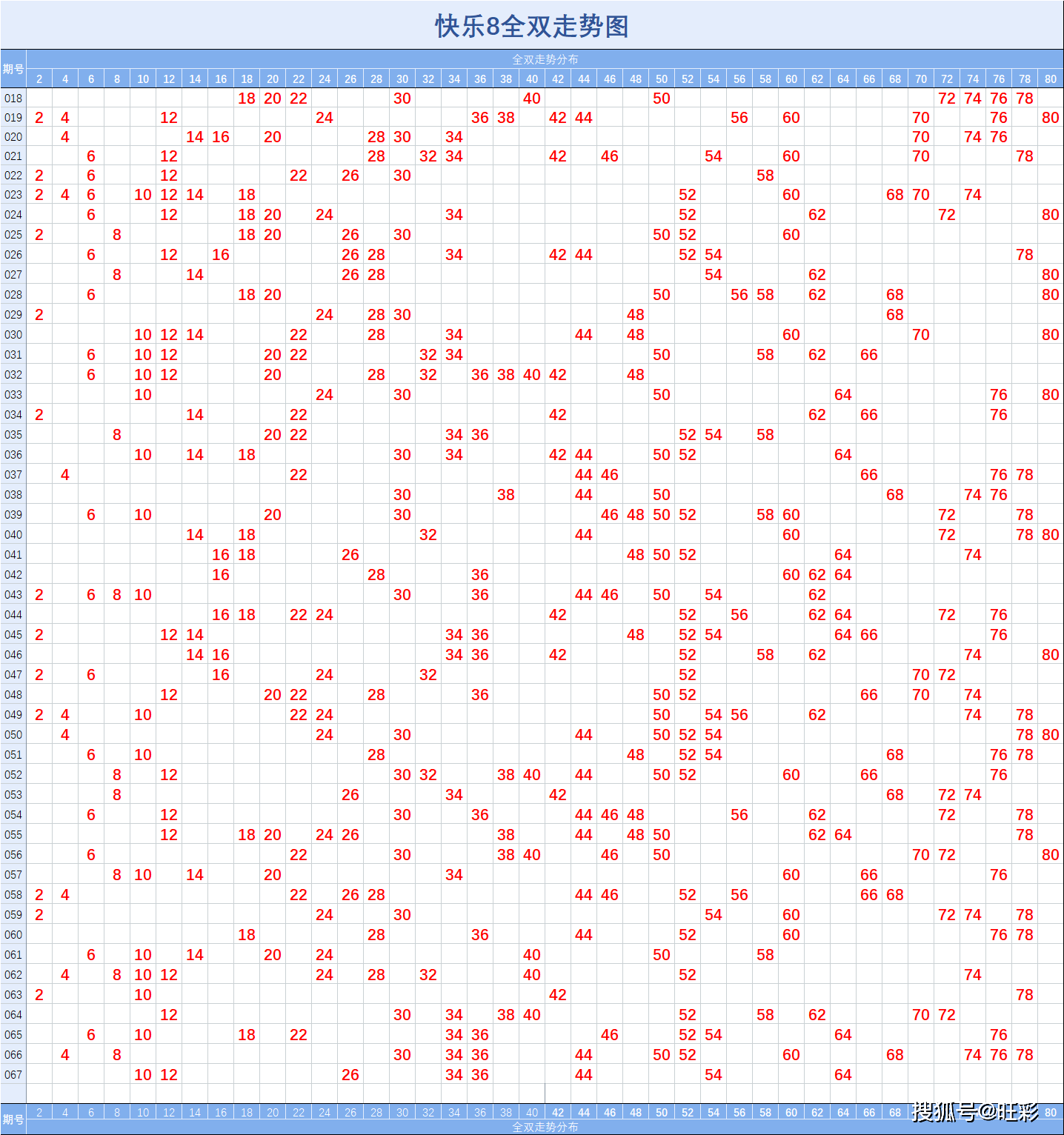The image size is (1064, 1135).
Task: Click number 10 in row 023
Action: (x=143, y=195)
